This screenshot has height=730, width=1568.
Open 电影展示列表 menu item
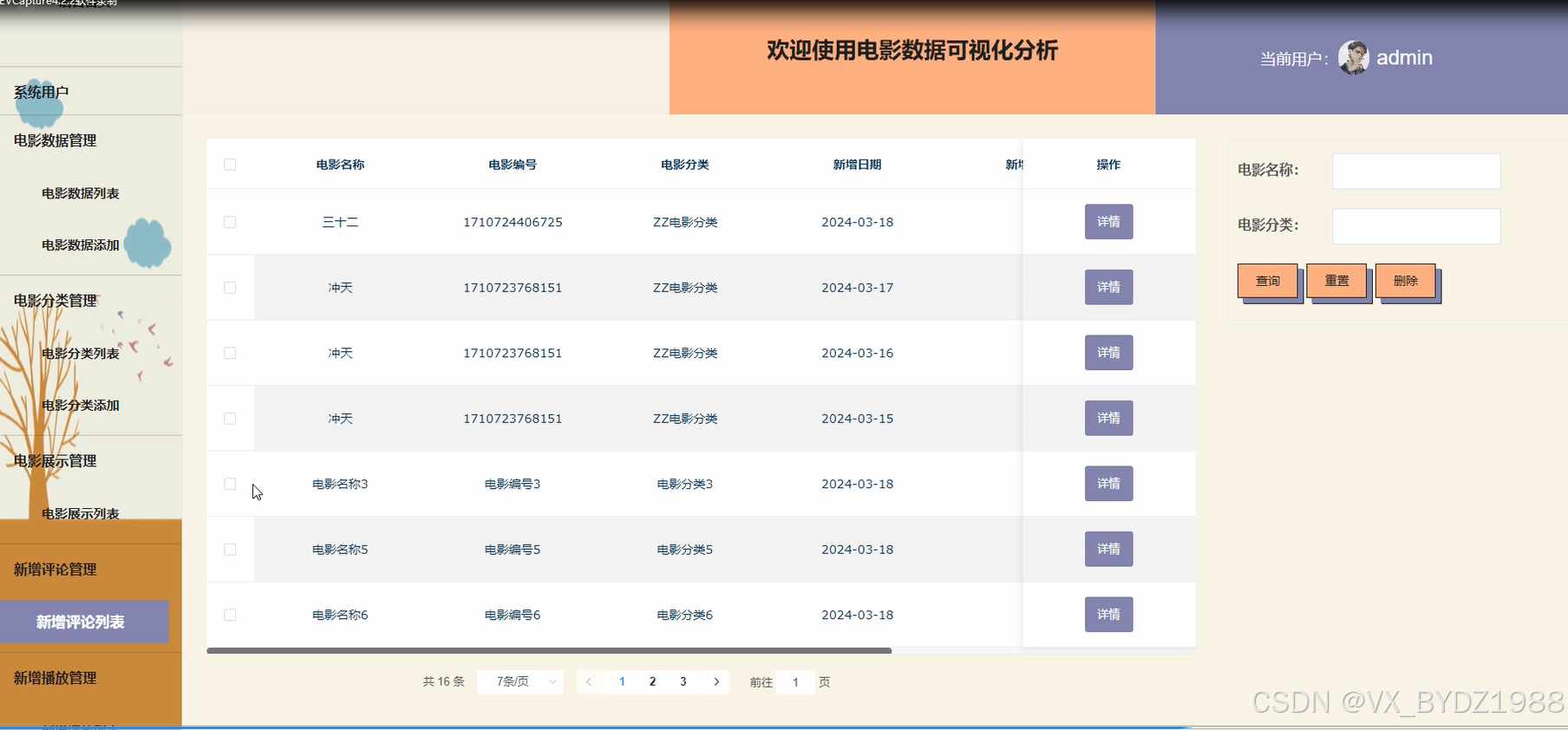coord(81,513)
